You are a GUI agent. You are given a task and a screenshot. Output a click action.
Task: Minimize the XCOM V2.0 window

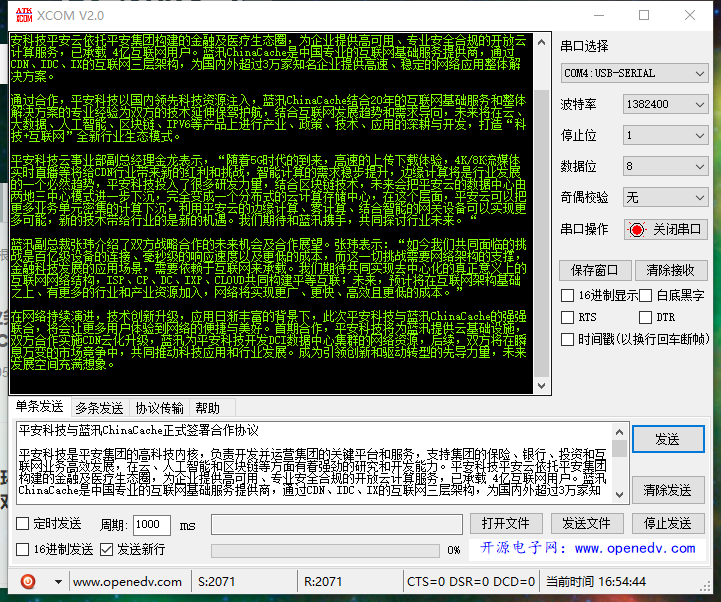tap(599, 15)
